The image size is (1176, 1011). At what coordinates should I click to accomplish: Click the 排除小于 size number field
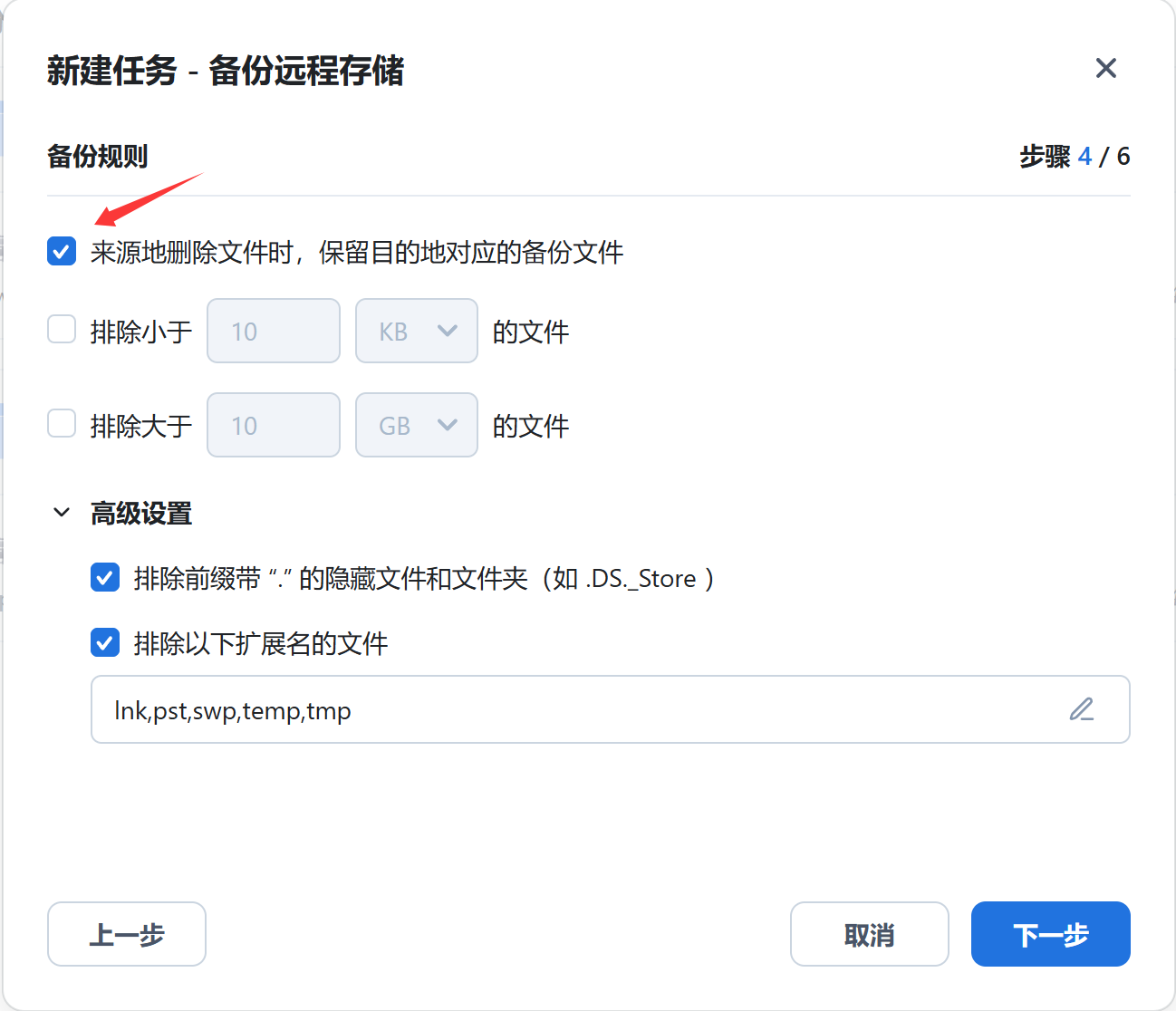point(274,331)
